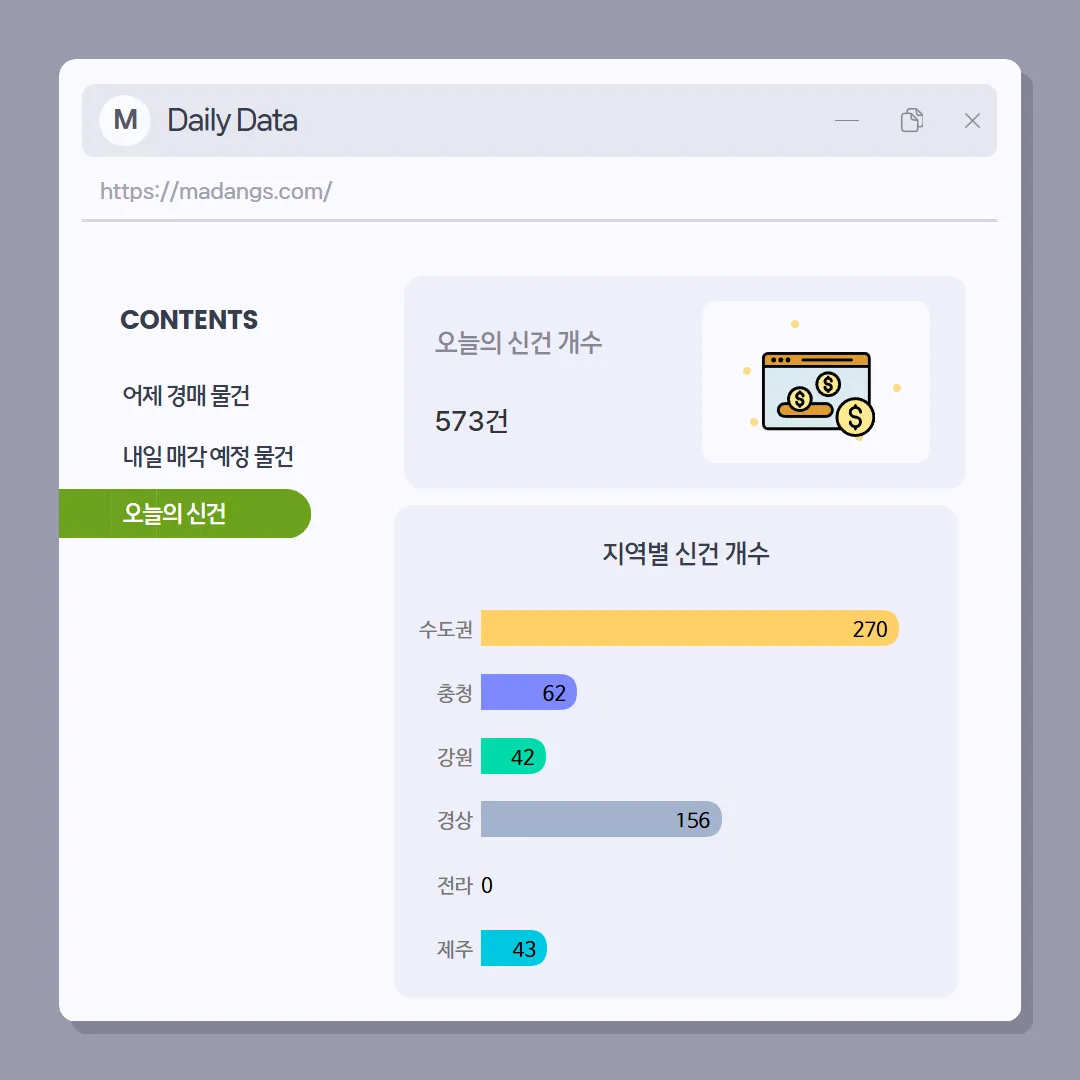Click the yellow 수도권 bar showing 270
The image size is (1080, 1080).
[x=689, y=628]
